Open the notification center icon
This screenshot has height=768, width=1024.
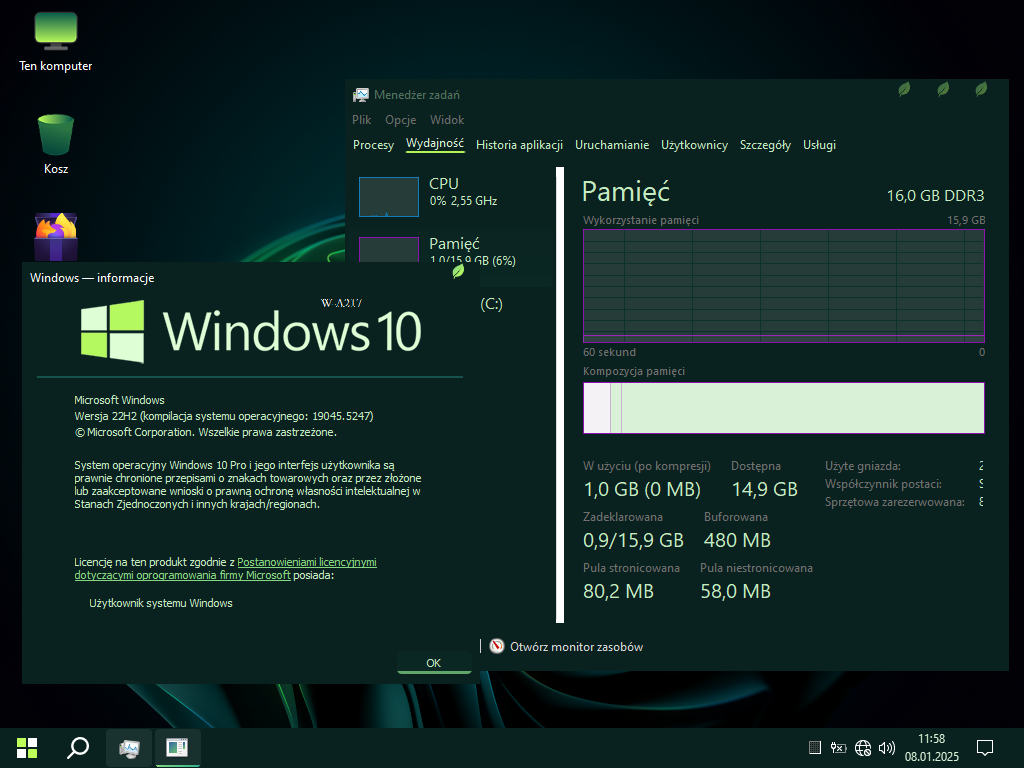[984, 747]
